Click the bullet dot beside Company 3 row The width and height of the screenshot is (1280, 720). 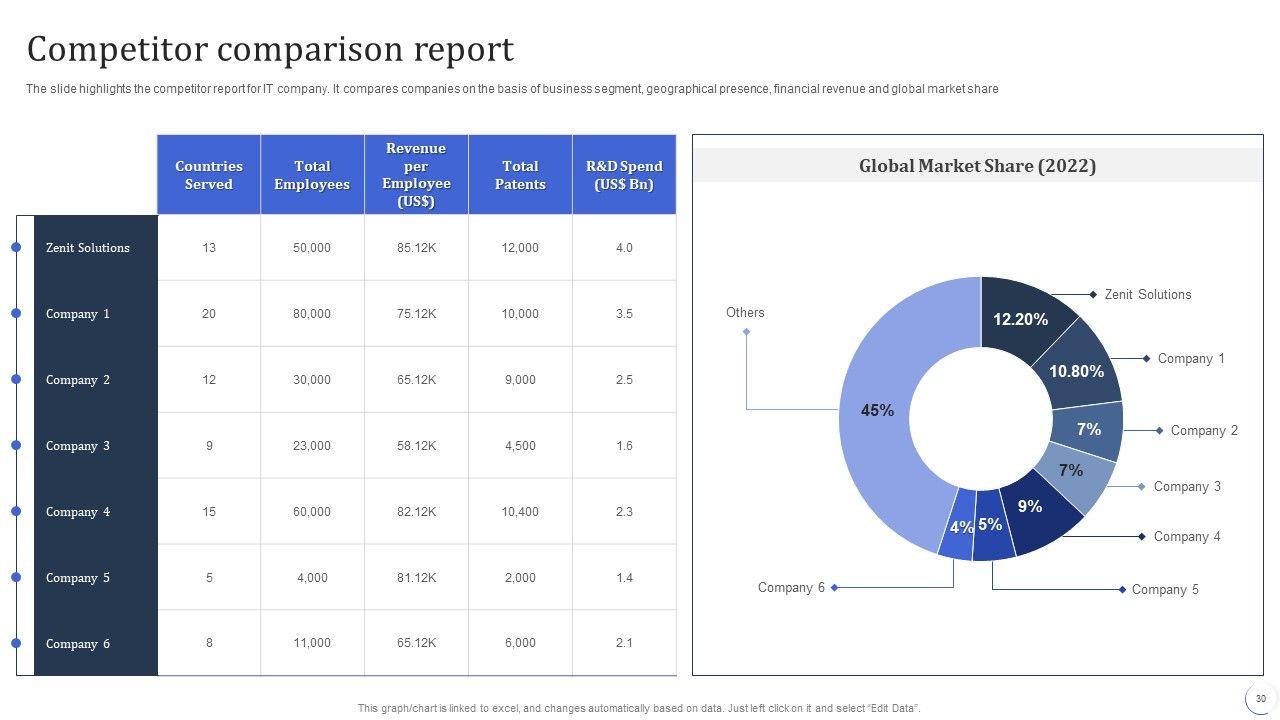16,445
